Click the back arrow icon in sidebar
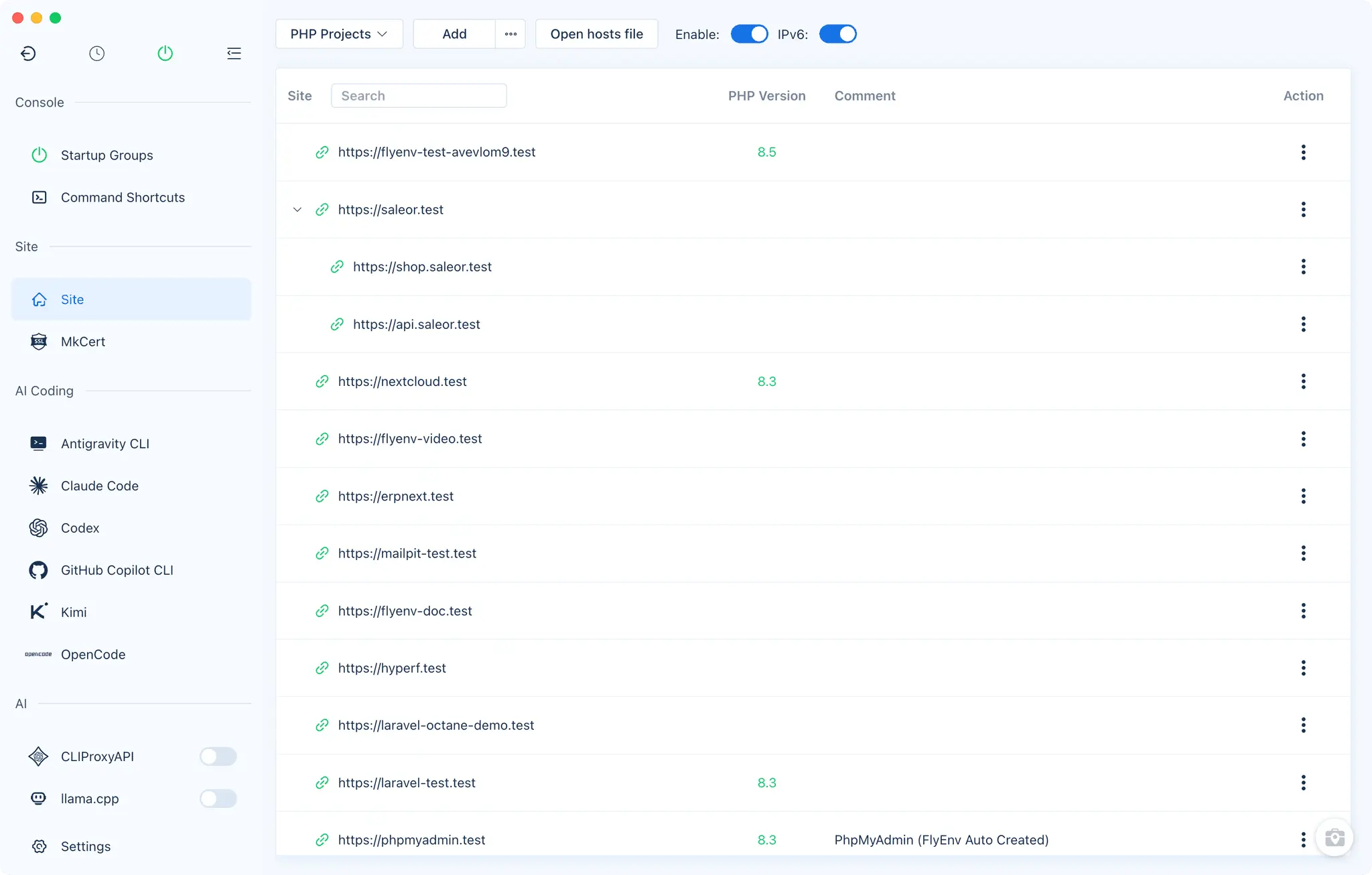The image size is (1372, 875). click(x=28, y=54)
